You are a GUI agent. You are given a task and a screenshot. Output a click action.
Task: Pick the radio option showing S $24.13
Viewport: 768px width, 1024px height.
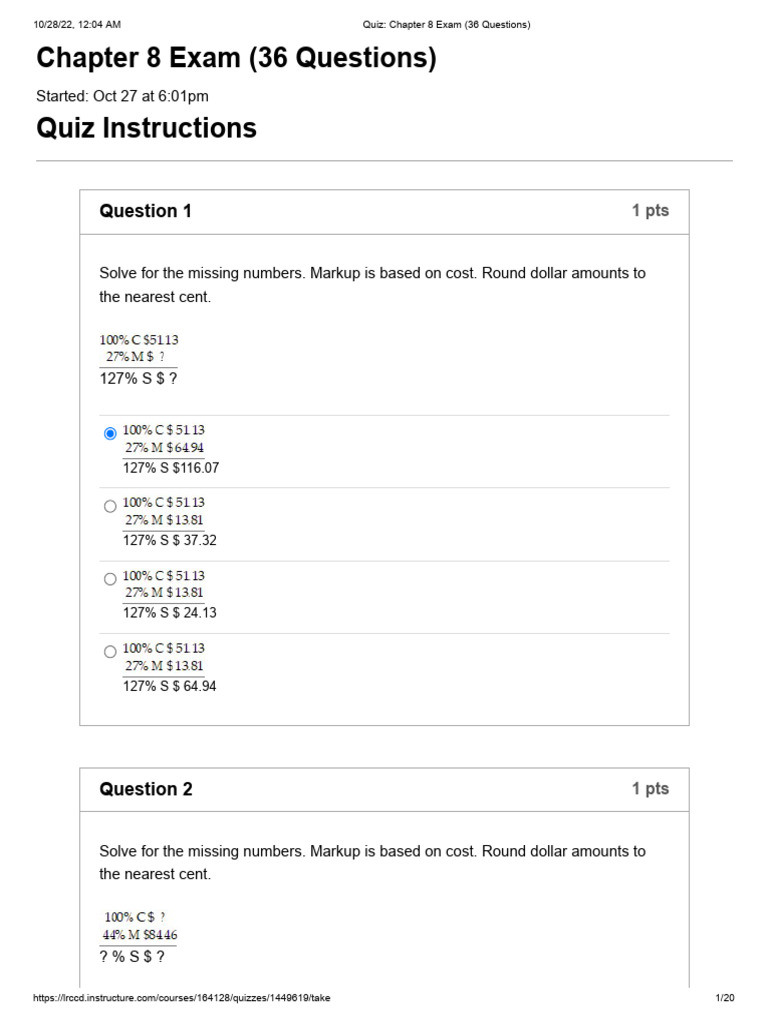tap(110, 579)
